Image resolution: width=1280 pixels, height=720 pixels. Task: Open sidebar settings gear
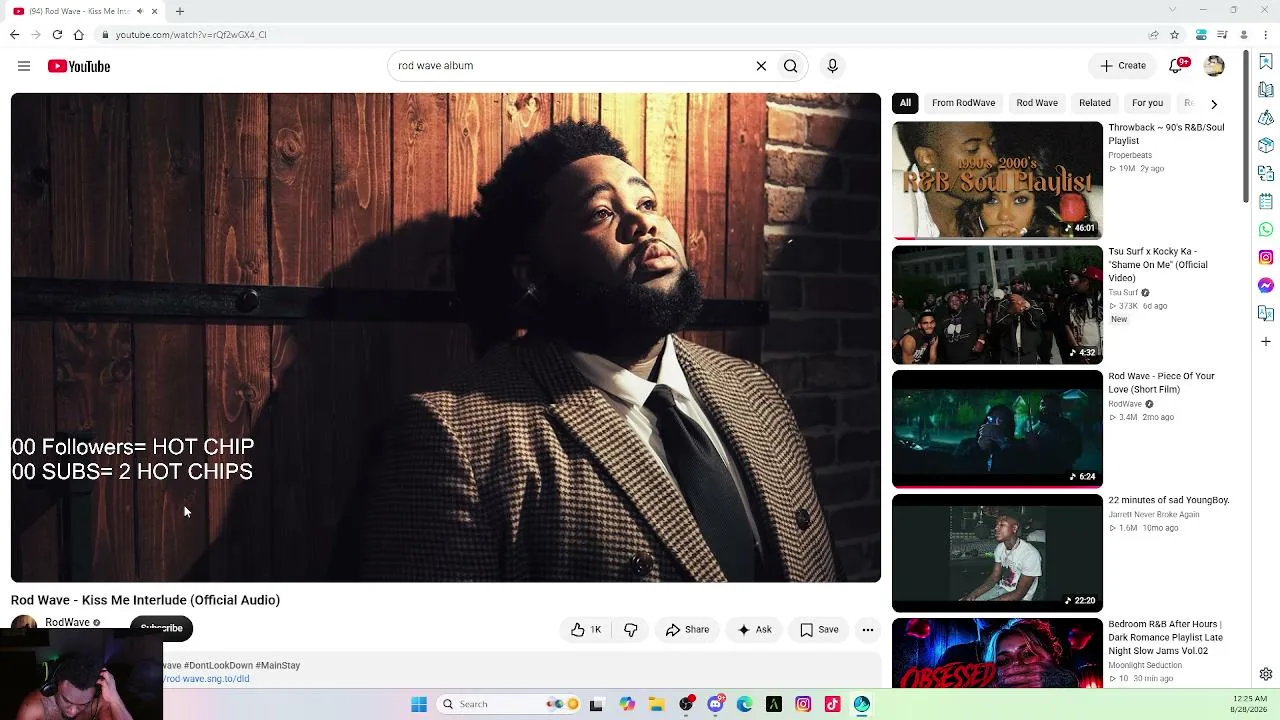pos(1266,674)
